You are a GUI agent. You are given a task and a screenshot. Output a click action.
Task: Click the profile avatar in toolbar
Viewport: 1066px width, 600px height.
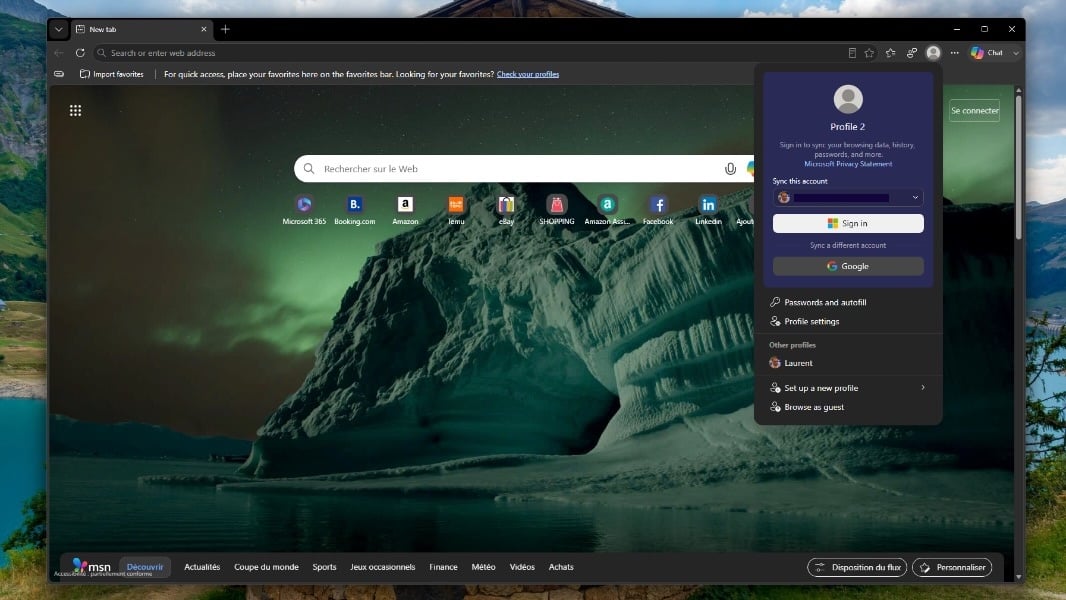point(933,53)
